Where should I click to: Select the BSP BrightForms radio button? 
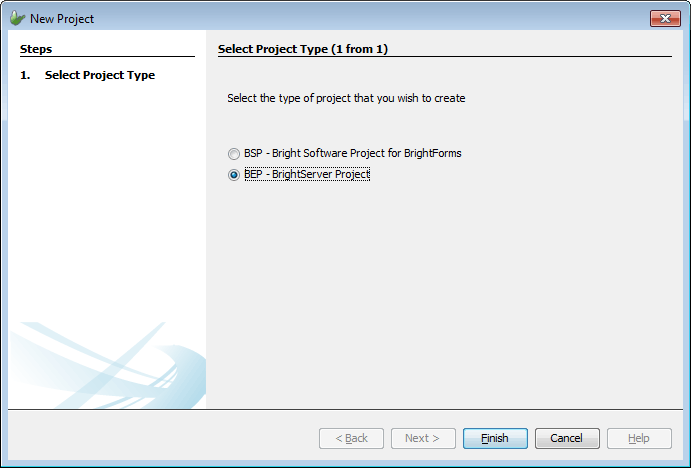[x=234, y=154]
